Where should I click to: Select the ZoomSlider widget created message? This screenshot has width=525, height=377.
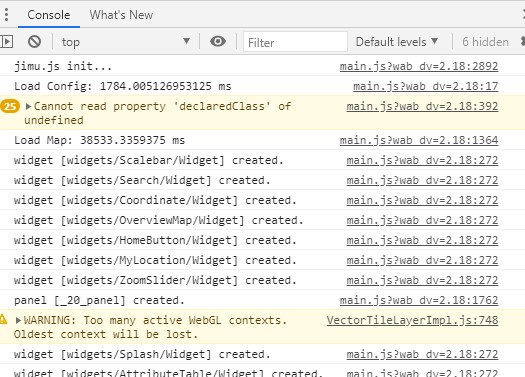click(x=155, y=280)
